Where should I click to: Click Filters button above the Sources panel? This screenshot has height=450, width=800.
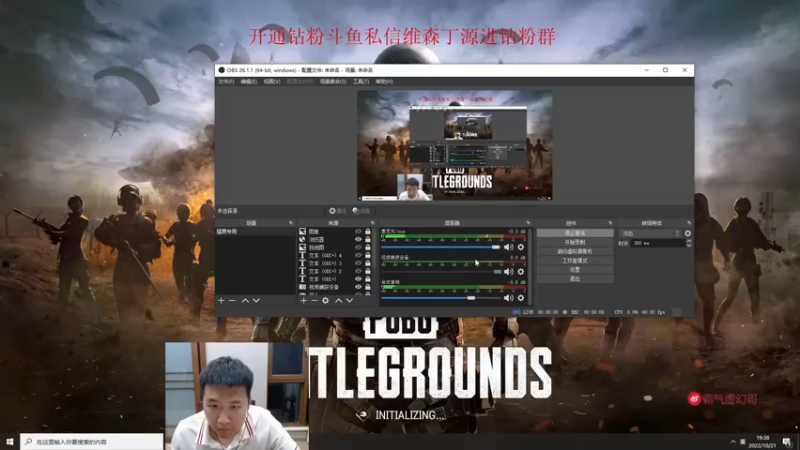click(361, 211)
